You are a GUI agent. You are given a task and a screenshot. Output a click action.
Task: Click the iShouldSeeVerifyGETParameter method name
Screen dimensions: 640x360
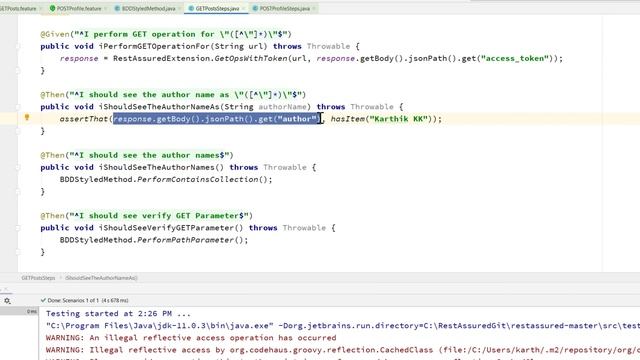click(x=167, y=228)
